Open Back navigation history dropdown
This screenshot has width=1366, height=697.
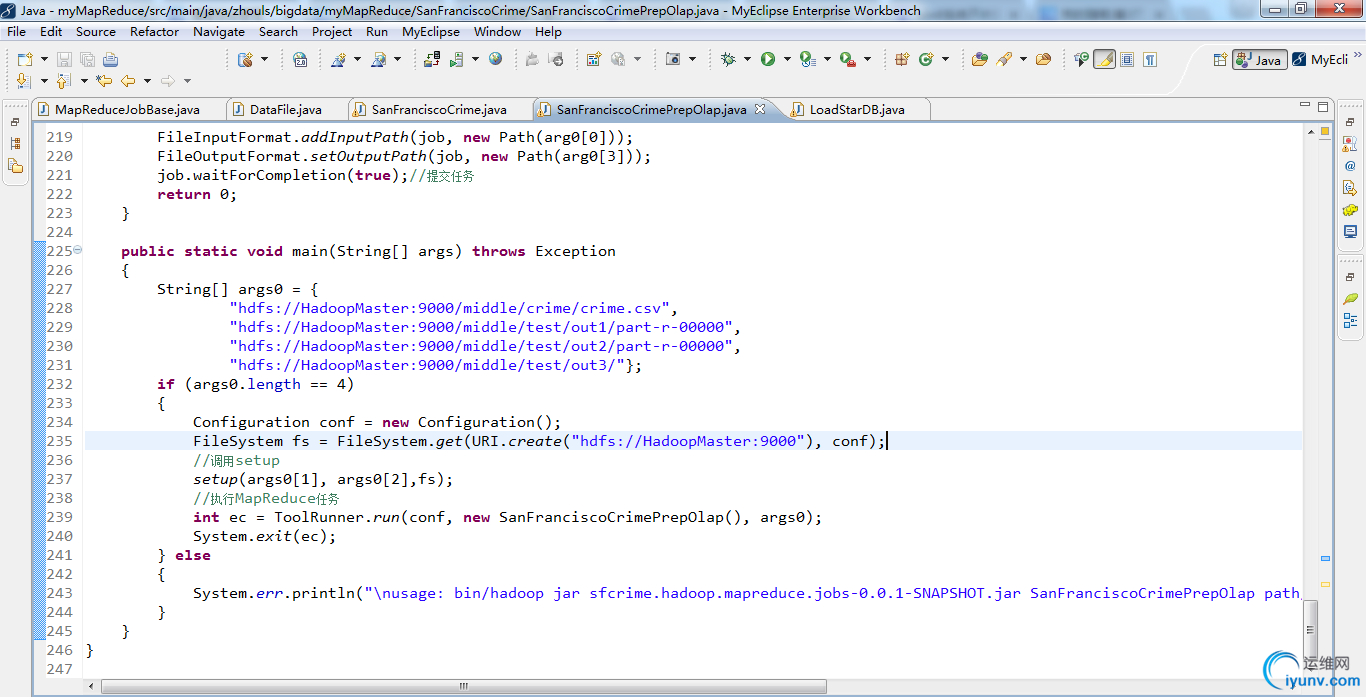147,81
